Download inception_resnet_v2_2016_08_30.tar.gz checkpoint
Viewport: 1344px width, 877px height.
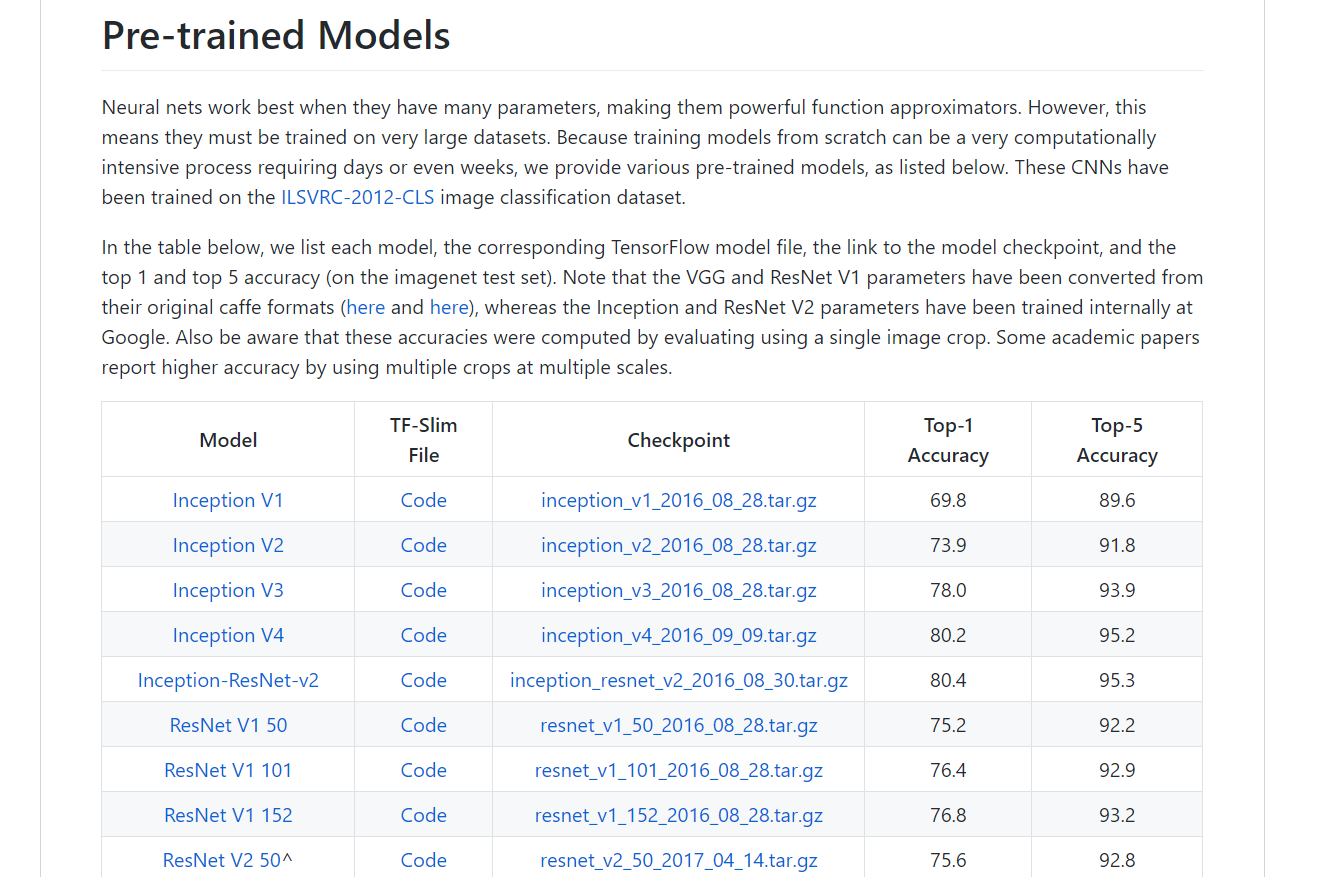(x=678, y=680)
